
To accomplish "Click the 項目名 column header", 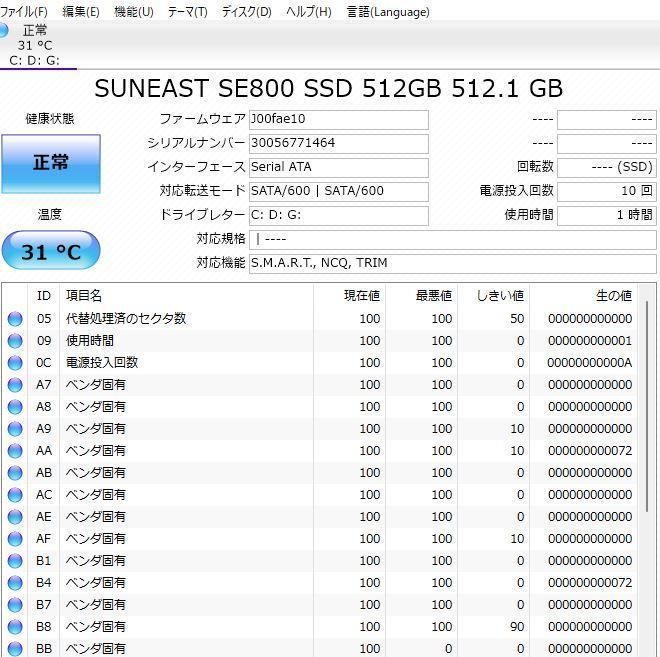I will click(187, 296).
